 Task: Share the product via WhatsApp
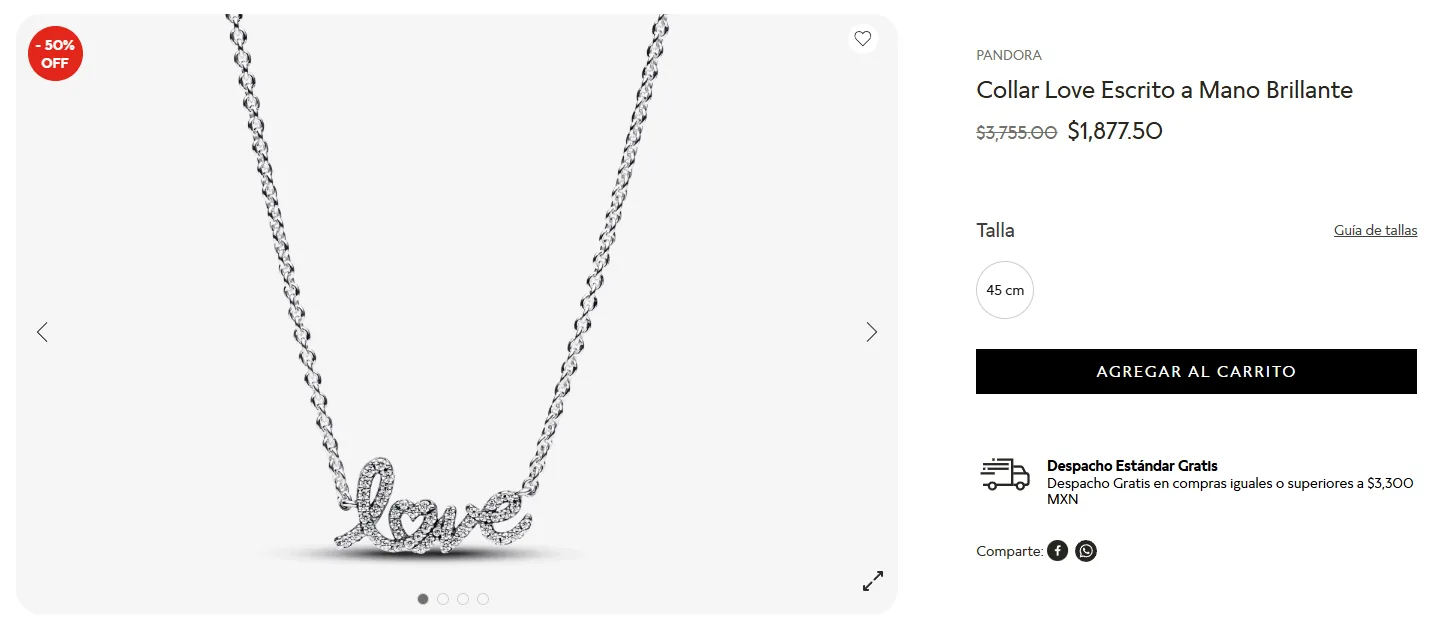1086,551
